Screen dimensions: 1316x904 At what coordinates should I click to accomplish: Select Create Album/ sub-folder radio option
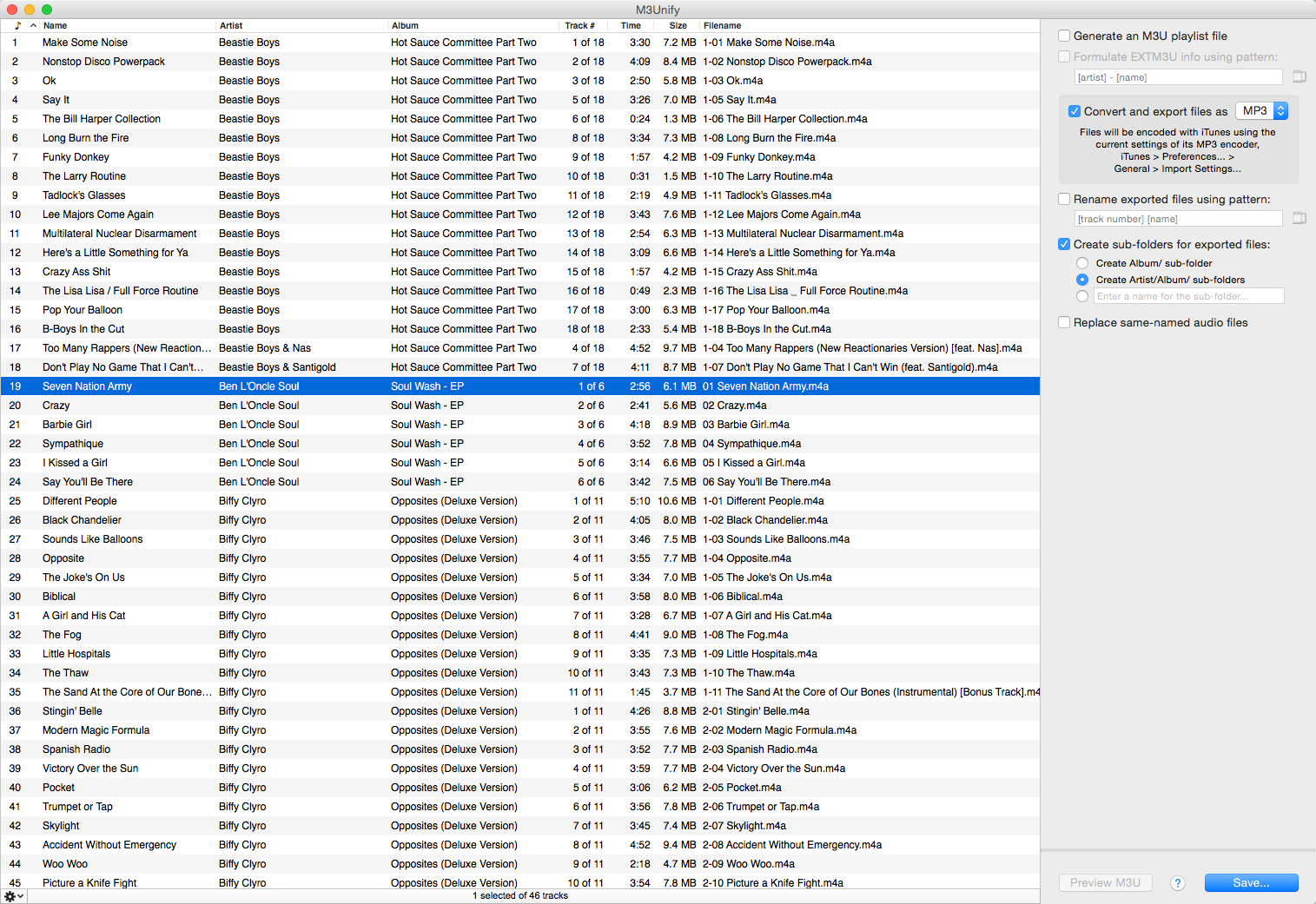click(1082, 263)
